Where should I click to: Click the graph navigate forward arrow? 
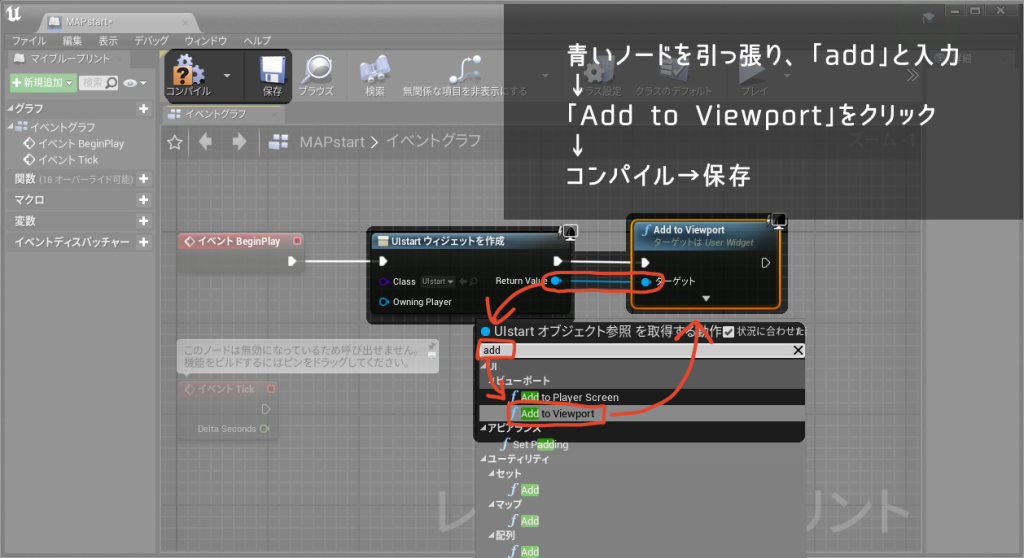(x=239, y=142)
